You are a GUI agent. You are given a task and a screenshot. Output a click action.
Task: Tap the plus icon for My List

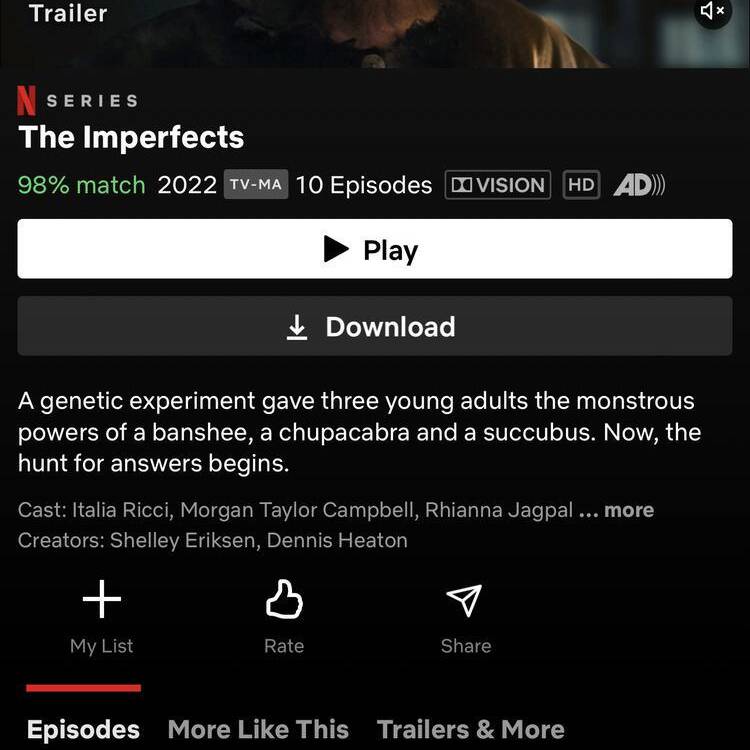pos(101,599)
